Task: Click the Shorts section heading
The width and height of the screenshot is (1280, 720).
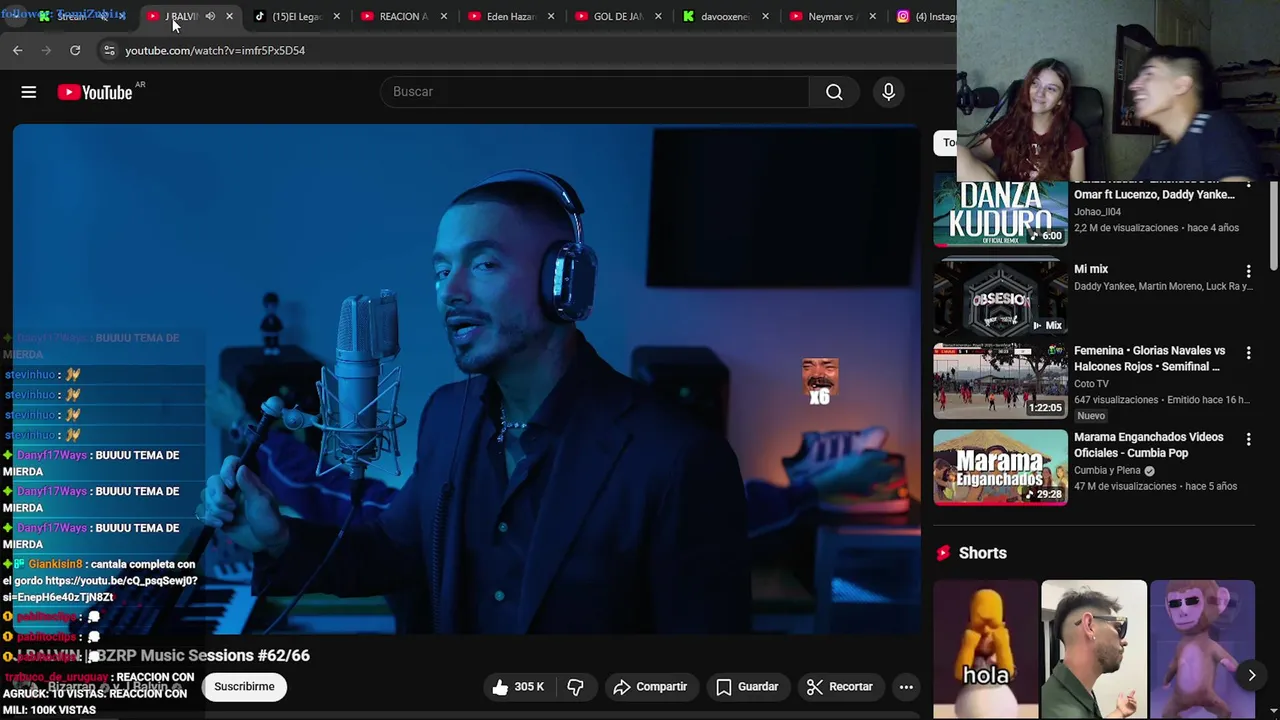Action: [x=982, y=553]
